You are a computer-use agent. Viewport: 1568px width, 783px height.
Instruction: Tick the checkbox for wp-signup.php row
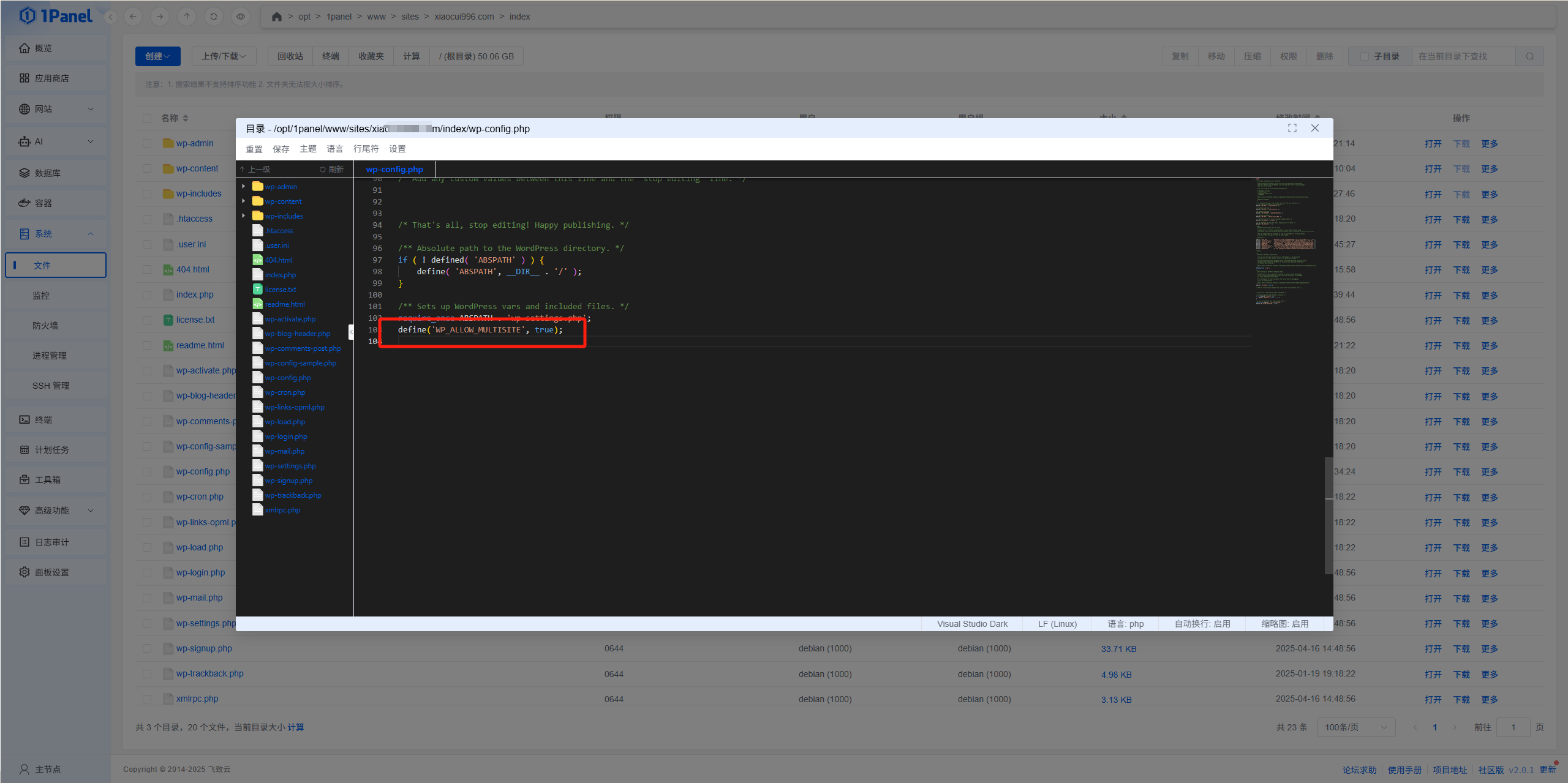pyautogui.click(x=147, y=648)
